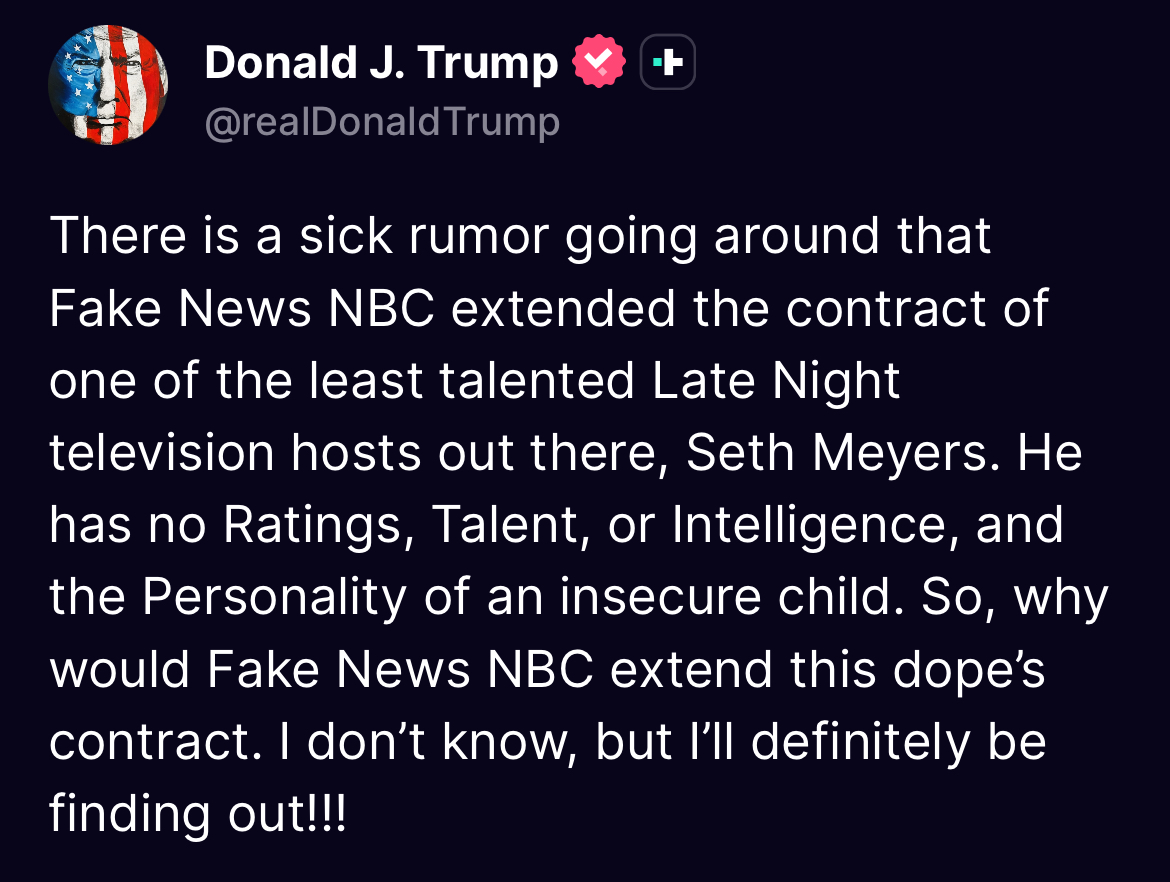Open the @realDonaldTrump handle link
1170x882 pixels.
(381, 122)
